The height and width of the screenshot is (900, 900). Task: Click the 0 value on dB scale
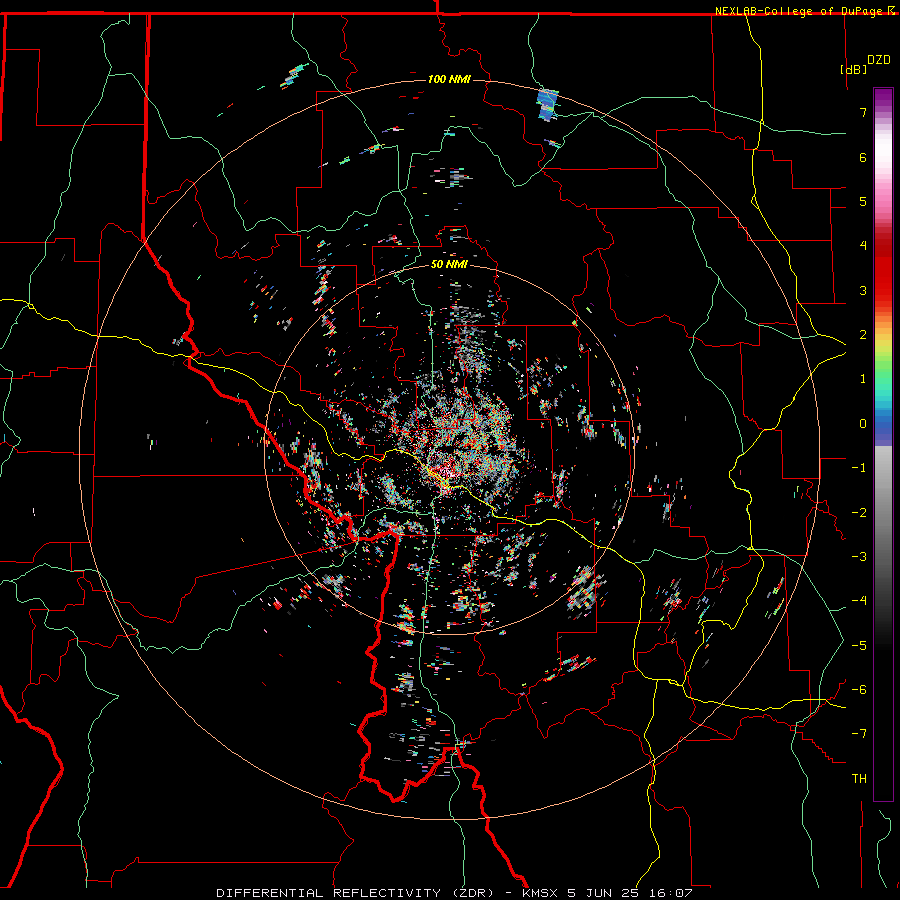[x=863, y=424]
